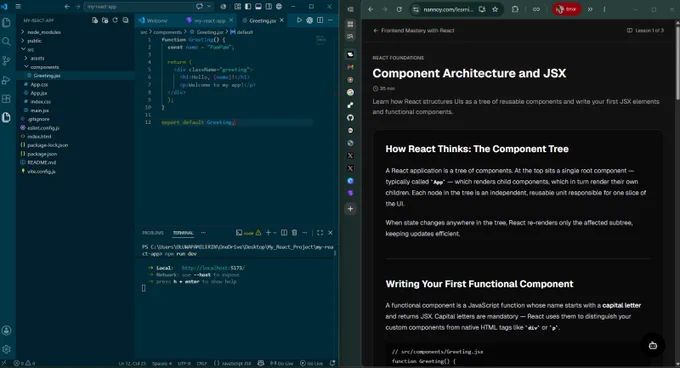The height and width of the screenshot is (368, 680).
Task: Toggle the secondary side bar in VS Code
Action: tap(269, 7)
